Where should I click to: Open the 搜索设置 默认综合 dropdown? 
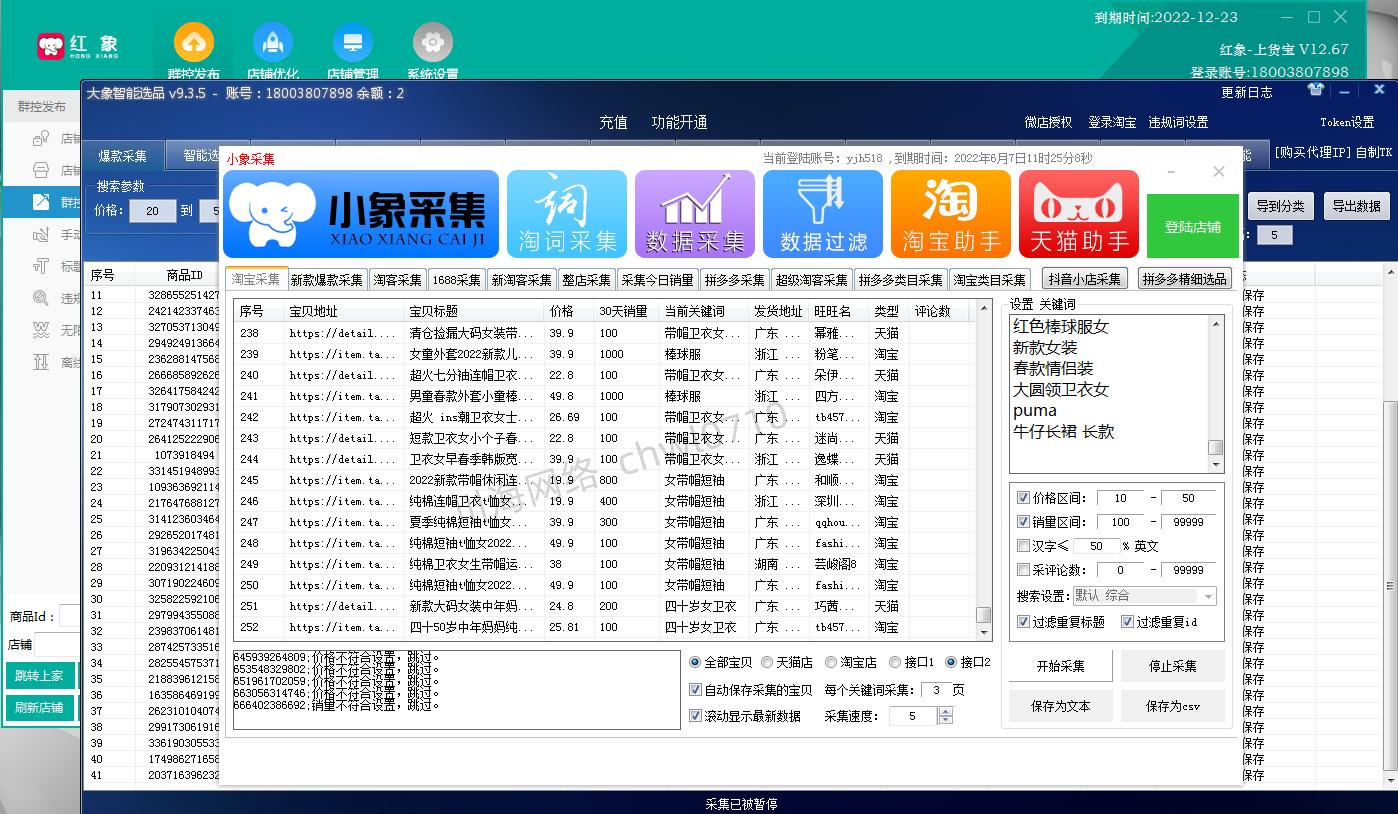[x=1145, y=596]
